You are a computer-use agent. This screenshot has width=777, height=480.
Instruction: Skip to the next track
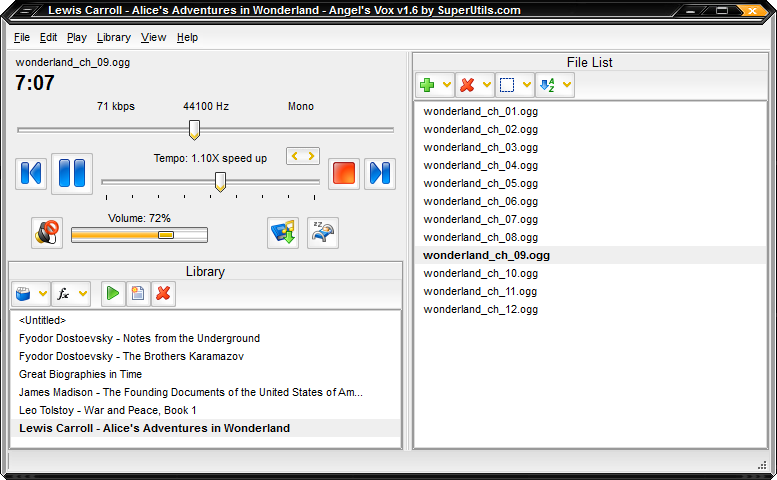pos(379,173)
